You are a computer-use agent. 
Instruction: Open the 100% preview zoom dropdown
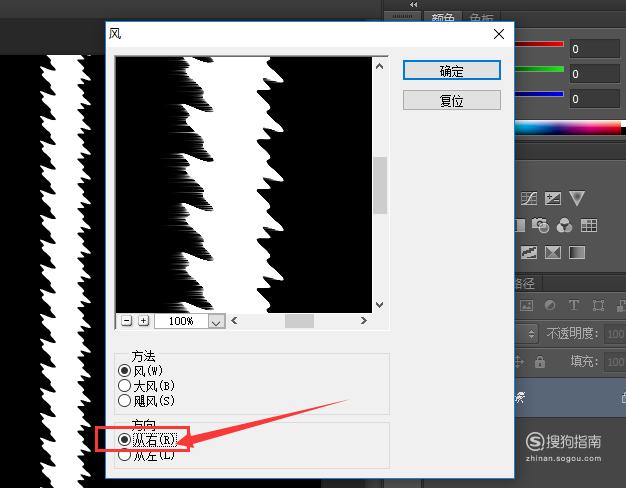[x=216, y=321]
